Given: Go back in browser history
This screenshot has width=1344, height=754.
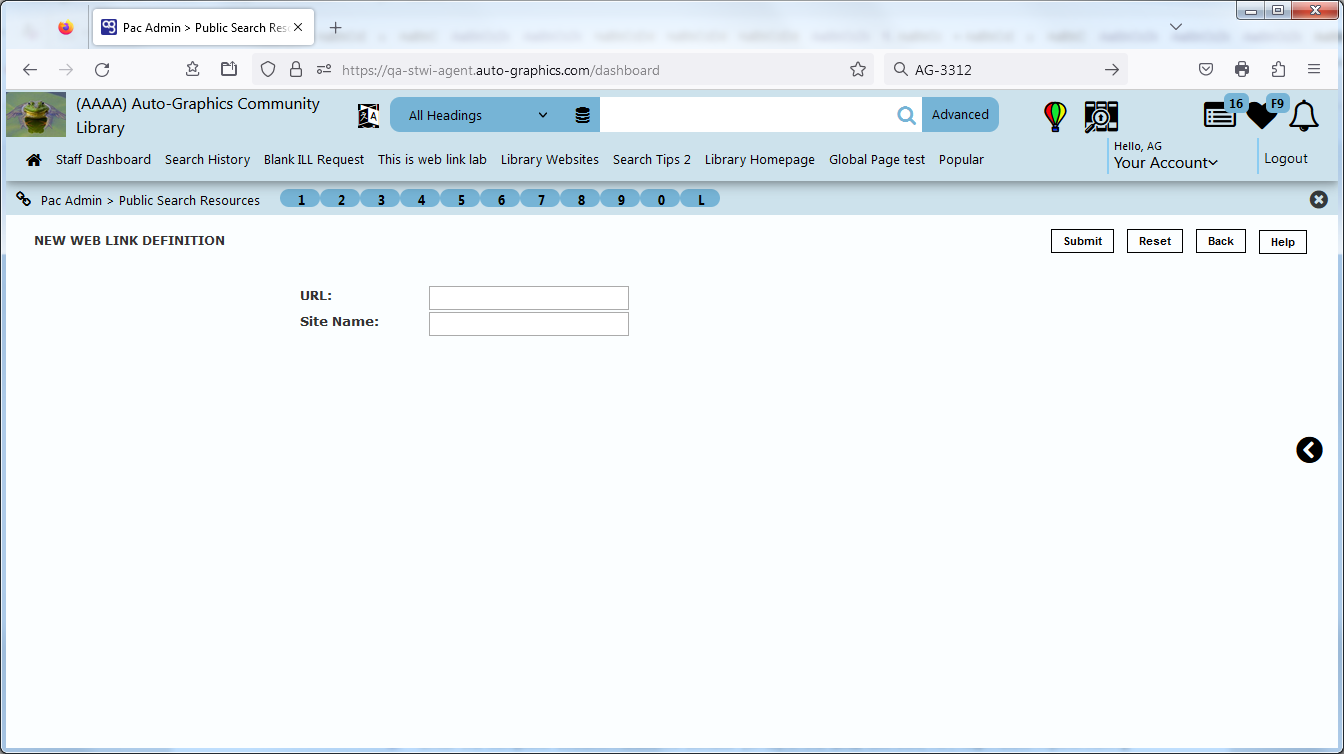Looking at the screenshot, I should tap(30, 69).
